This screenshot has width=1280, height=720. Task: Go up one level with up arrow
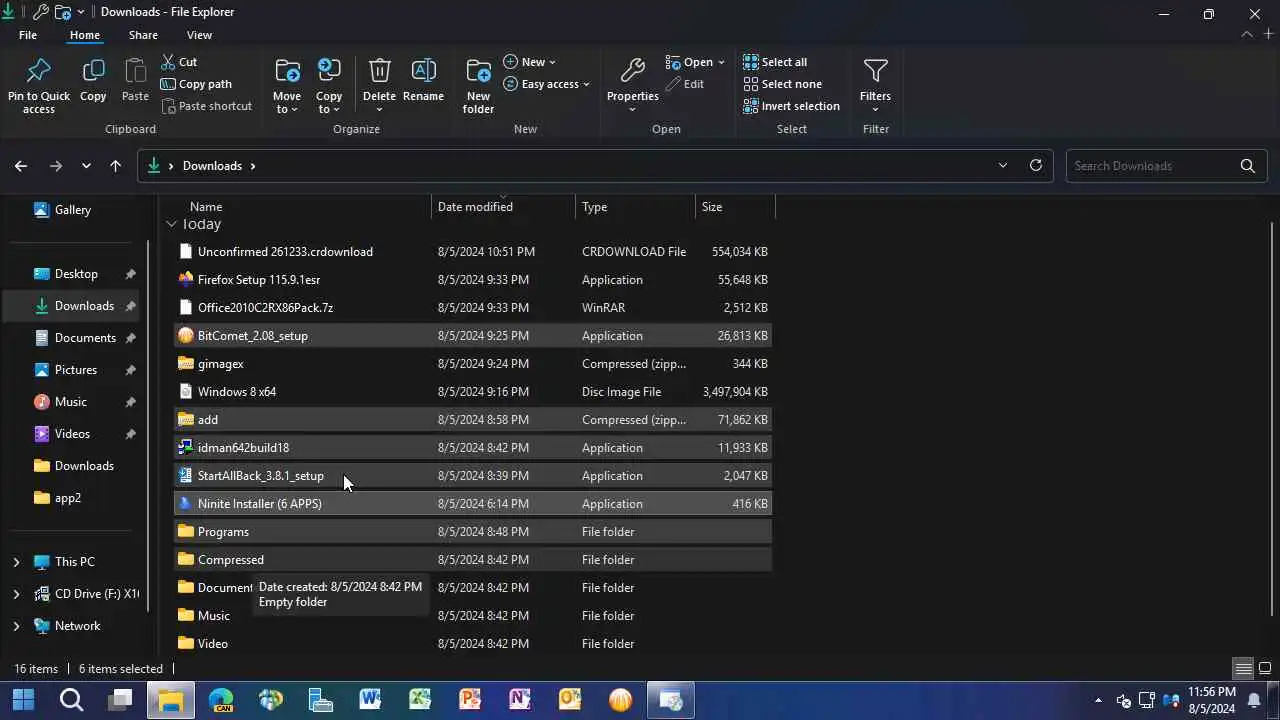116,166
